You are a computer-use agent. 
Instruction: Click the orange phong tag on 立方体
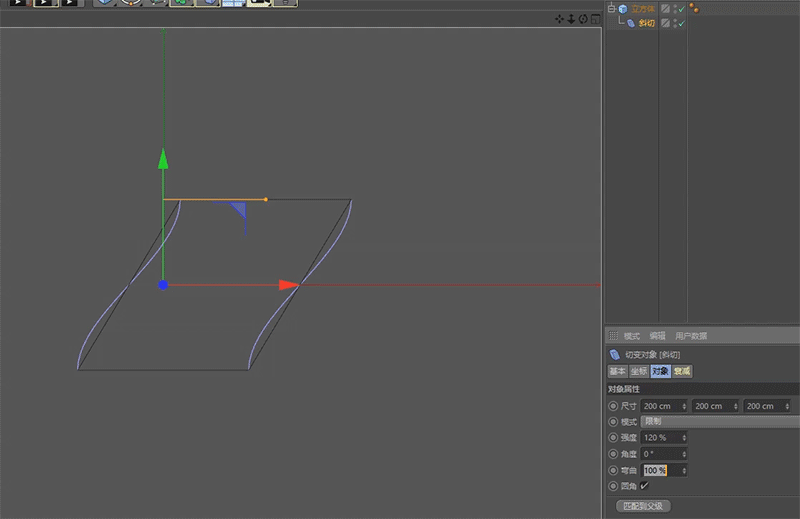click(x=694, y=9)
